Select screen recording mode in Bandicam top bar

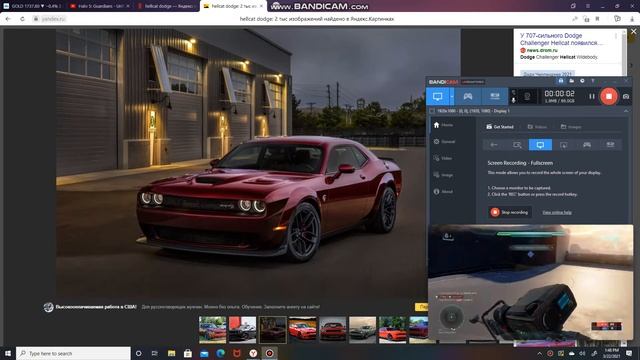(438, 96)
